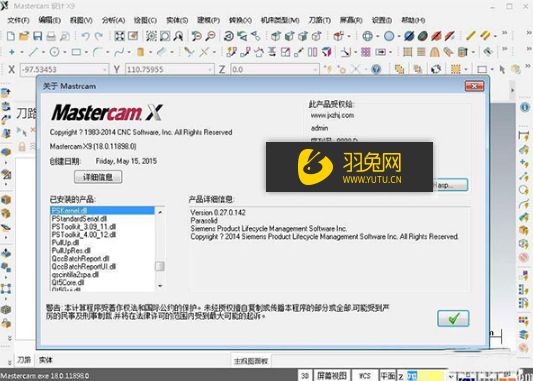
Task: Open dropdown arrow beside Create point tool
Action: pyautogui.click(x=22, y=52)
